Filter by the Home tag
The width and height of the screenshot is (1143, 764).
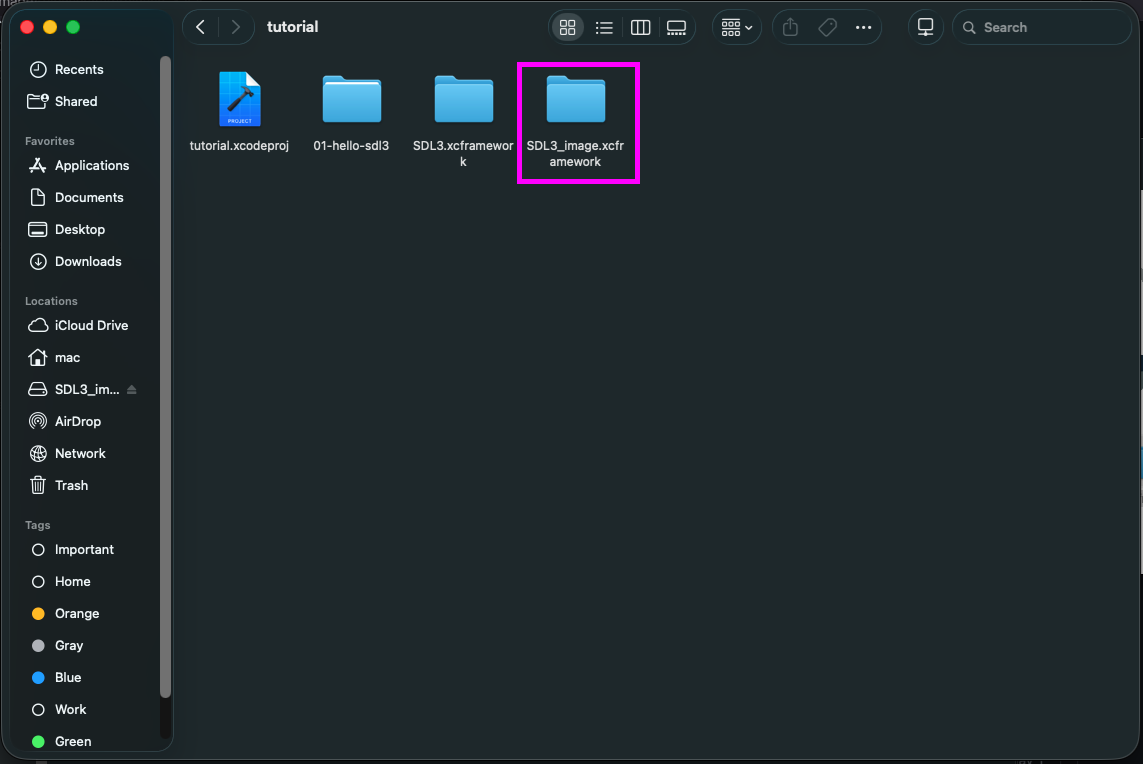click(x=72, y=582)
